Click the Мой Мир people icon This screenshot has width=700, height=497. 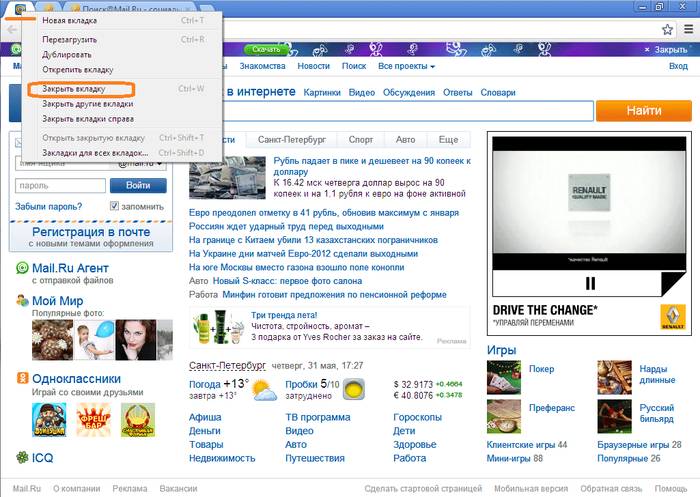[x=22, y=301]
